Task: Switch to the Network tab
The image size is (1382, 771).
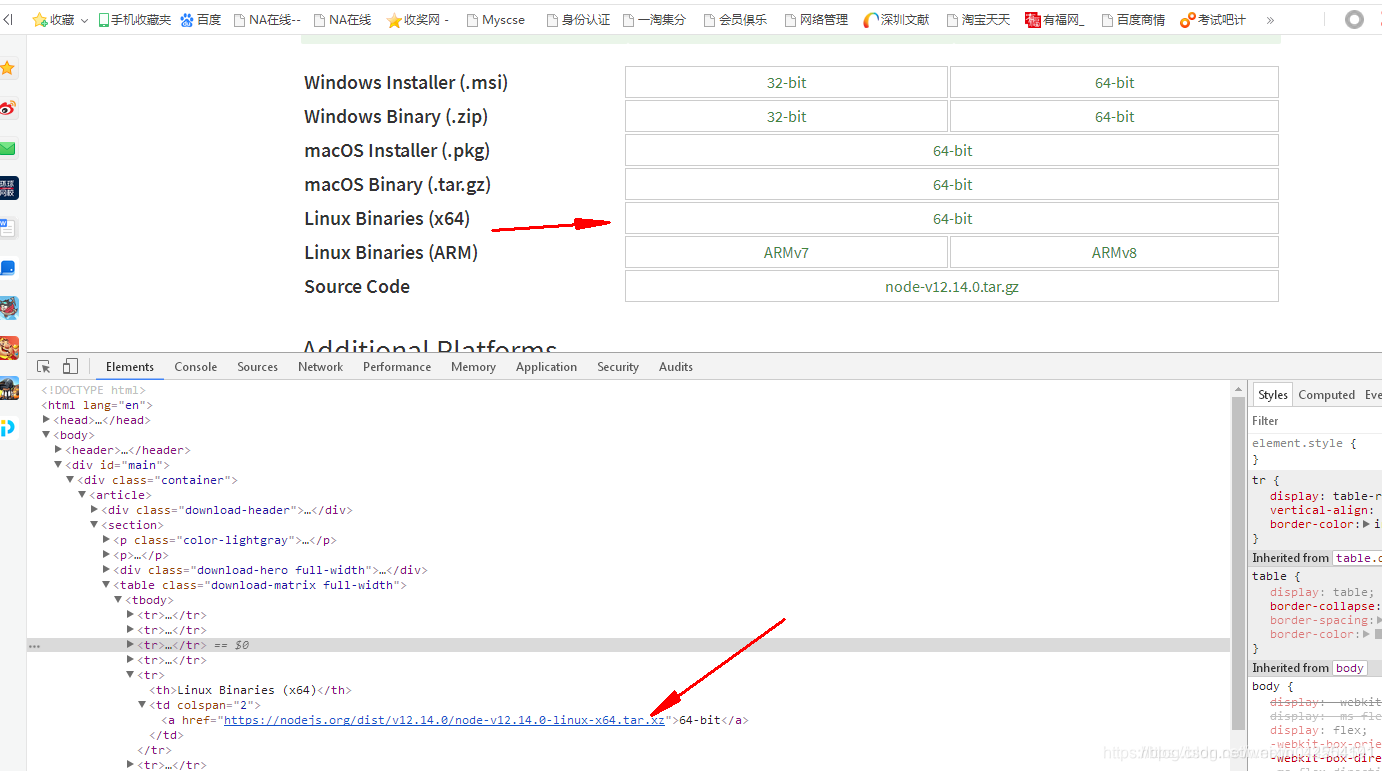Action: pyautogui.click(x=321, y=367)
